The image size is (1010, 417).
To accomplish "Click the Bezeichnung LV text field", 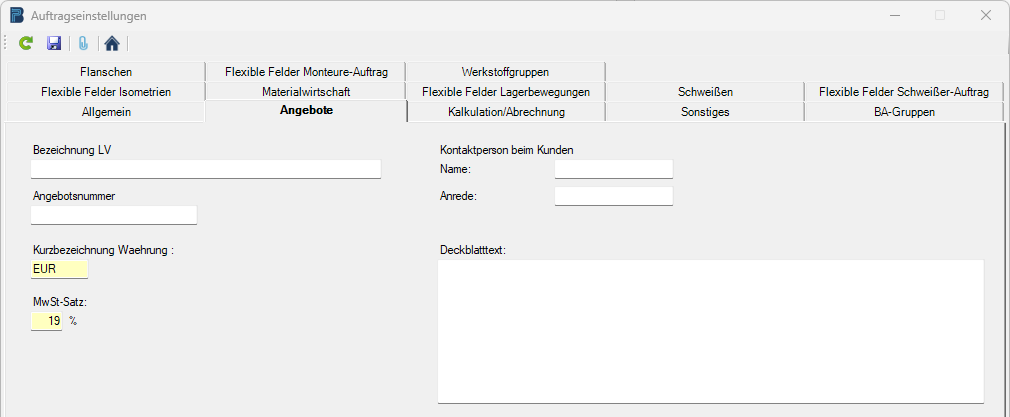I will tap(206, 169).
